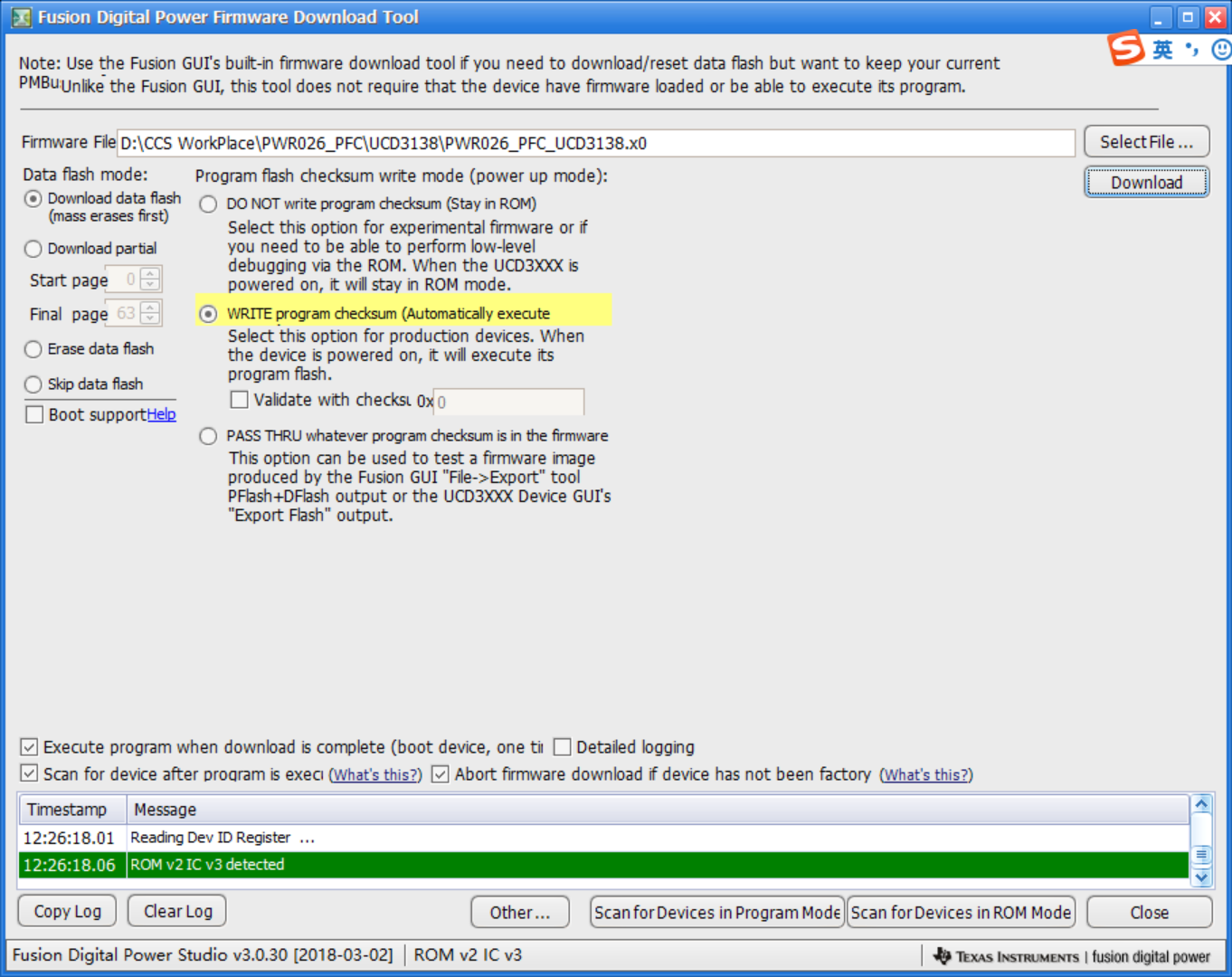Screen dimensions: 1232x977
Task: Increase the Final page spinner value
Action: (x=150, y=308)
